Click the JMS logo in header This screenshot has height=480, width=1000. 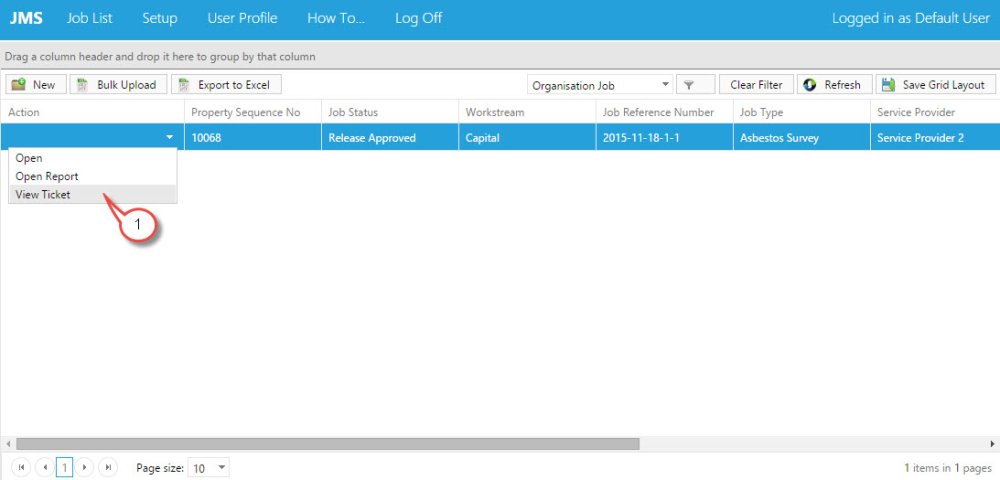[x=26, y=18]
